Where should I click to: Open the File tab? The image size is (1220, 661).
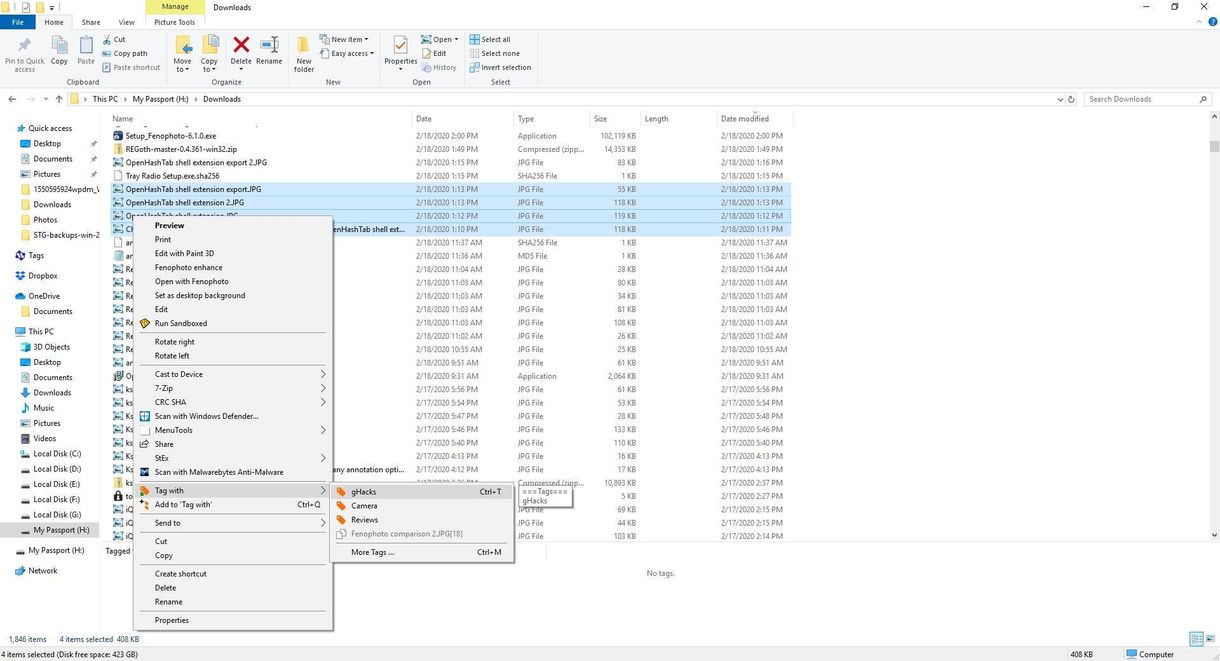pyautogui.click(x=17, y=22)
